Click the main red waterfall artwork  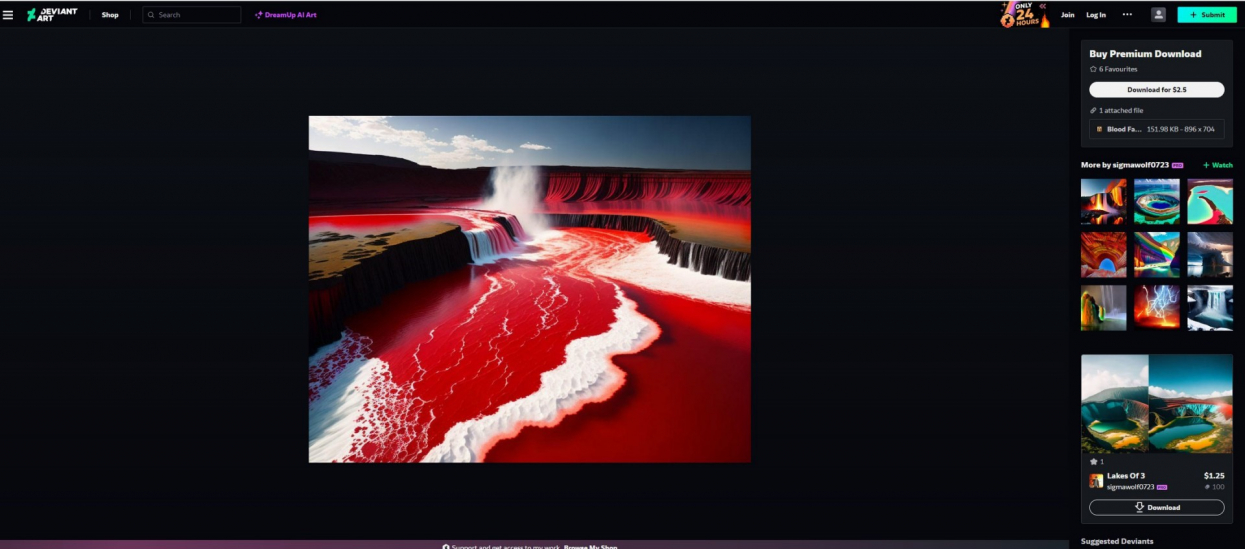coord(529,289)
